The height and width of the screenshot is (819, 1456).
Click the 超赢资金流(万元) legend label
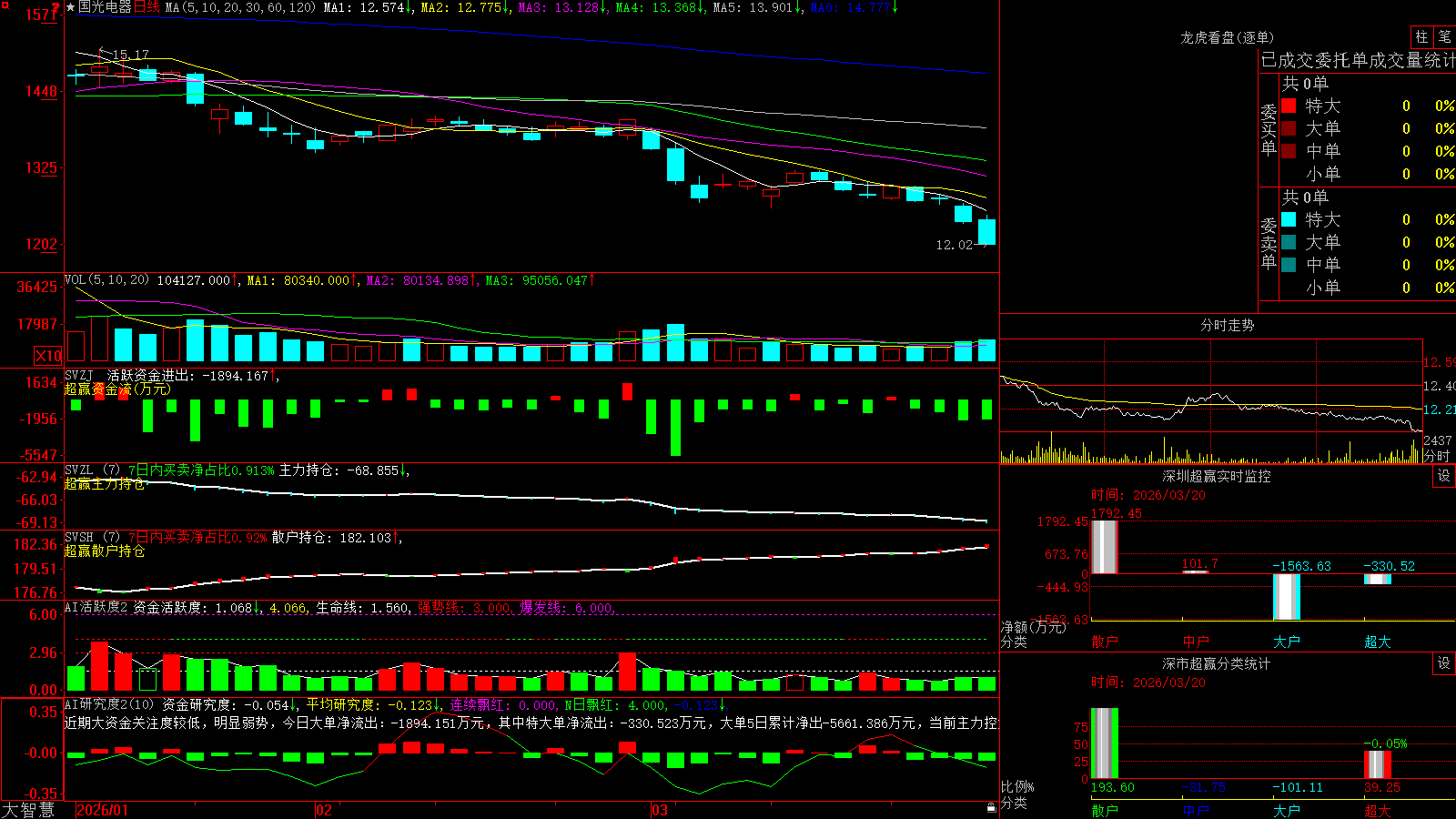(117, 389)
